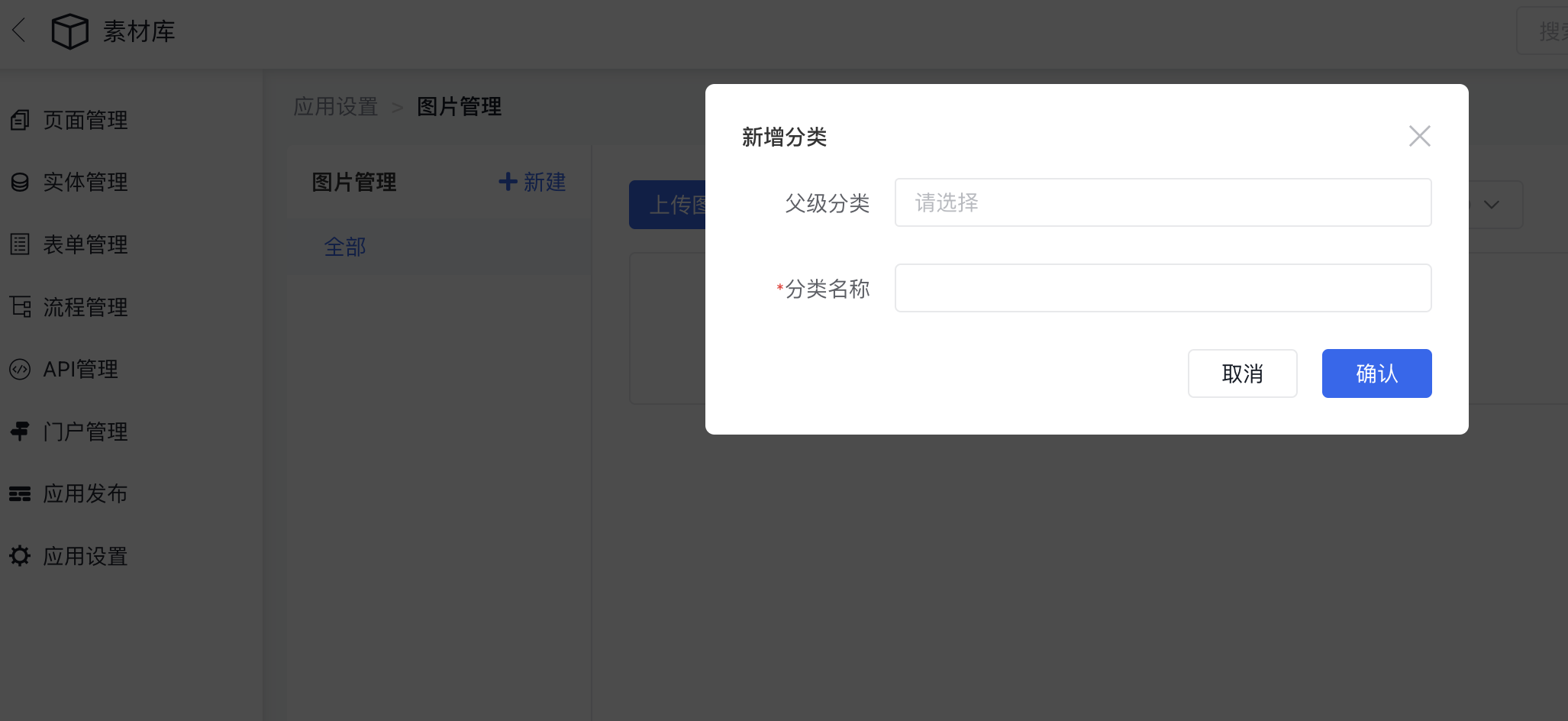Click the 素材库 cube logo icon
Image resolution: width=1568 pixels, height=721 pixels.
(69, 31)
